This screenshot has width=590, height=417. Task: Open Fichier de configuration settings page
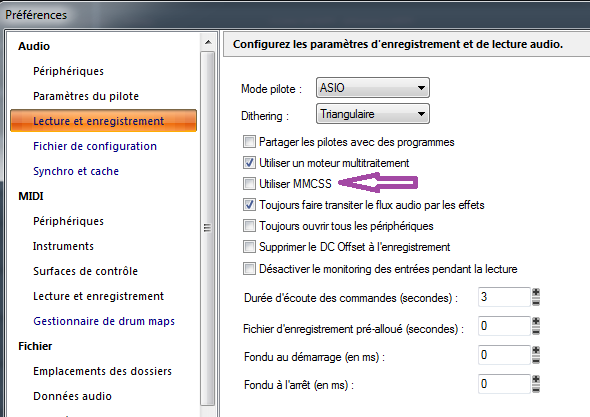[x=95, y=146]
